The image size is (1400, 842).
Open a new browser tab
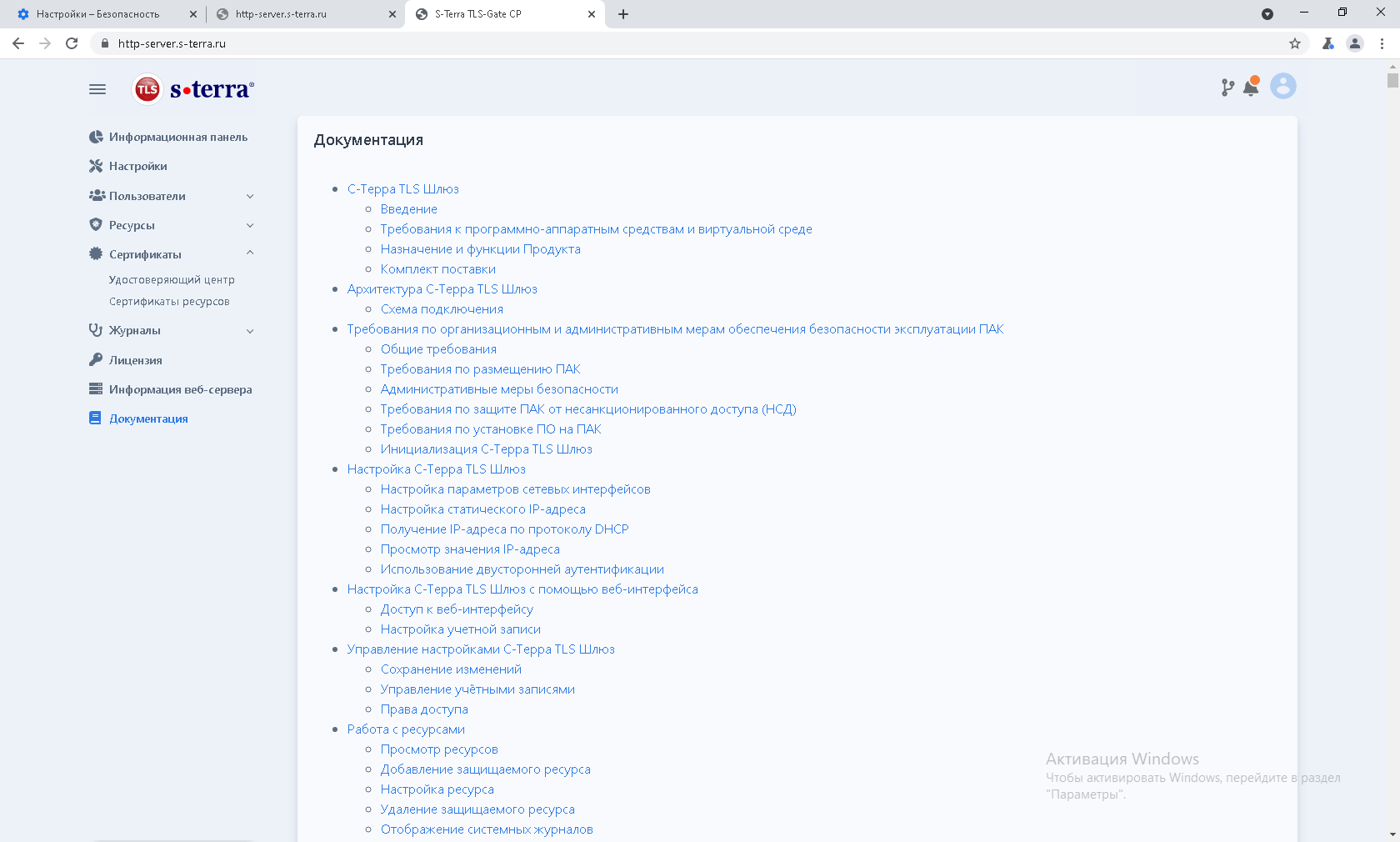click(623, 14)
